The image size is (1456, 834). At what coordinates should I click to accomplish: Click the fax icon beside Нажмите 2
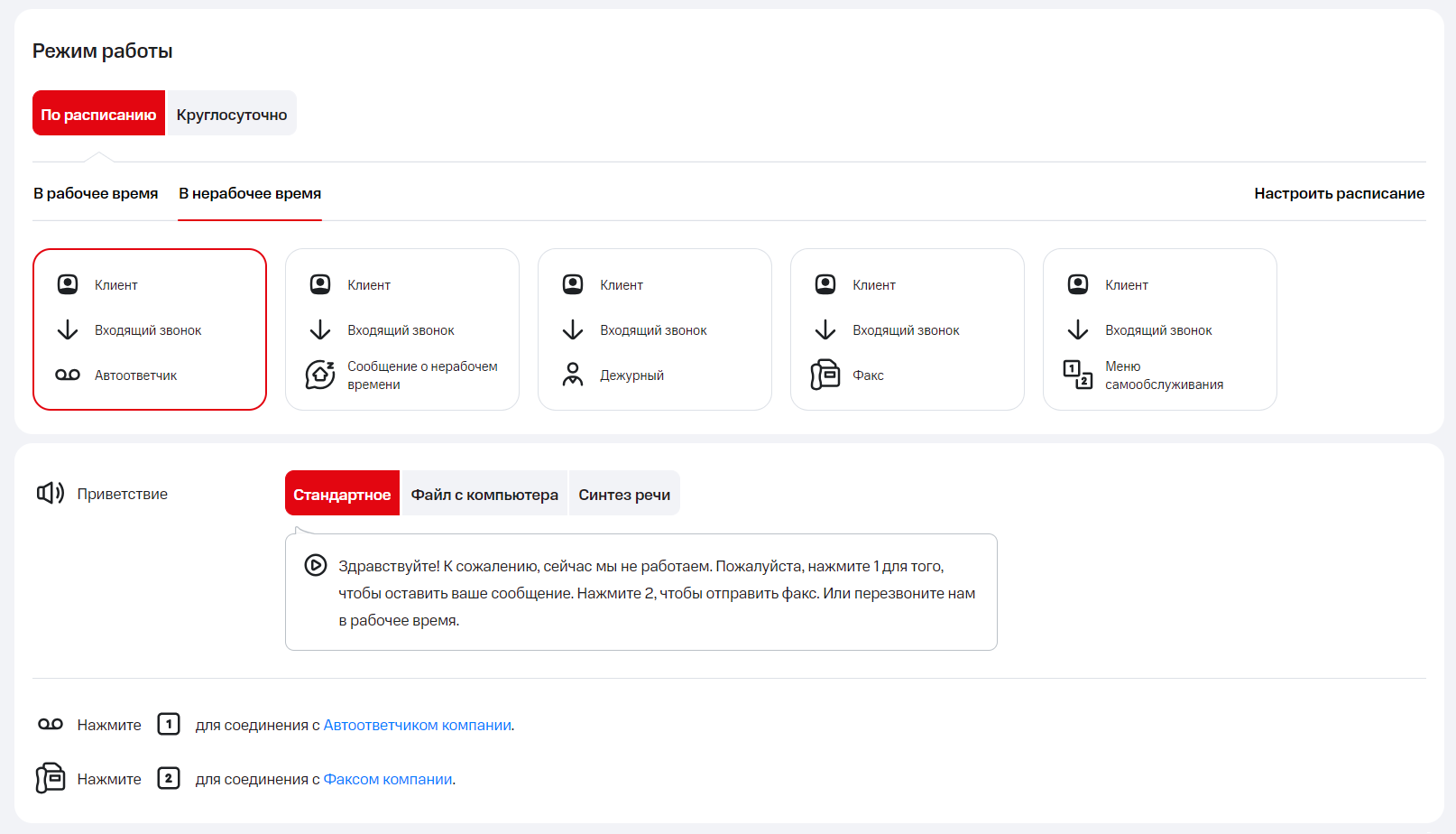click(51, 778)
